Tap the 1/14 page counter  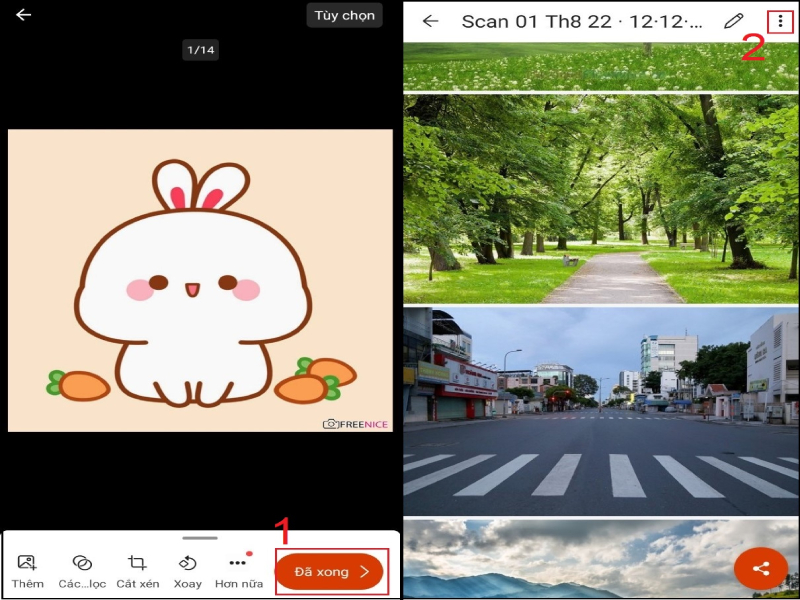(201, 50)
